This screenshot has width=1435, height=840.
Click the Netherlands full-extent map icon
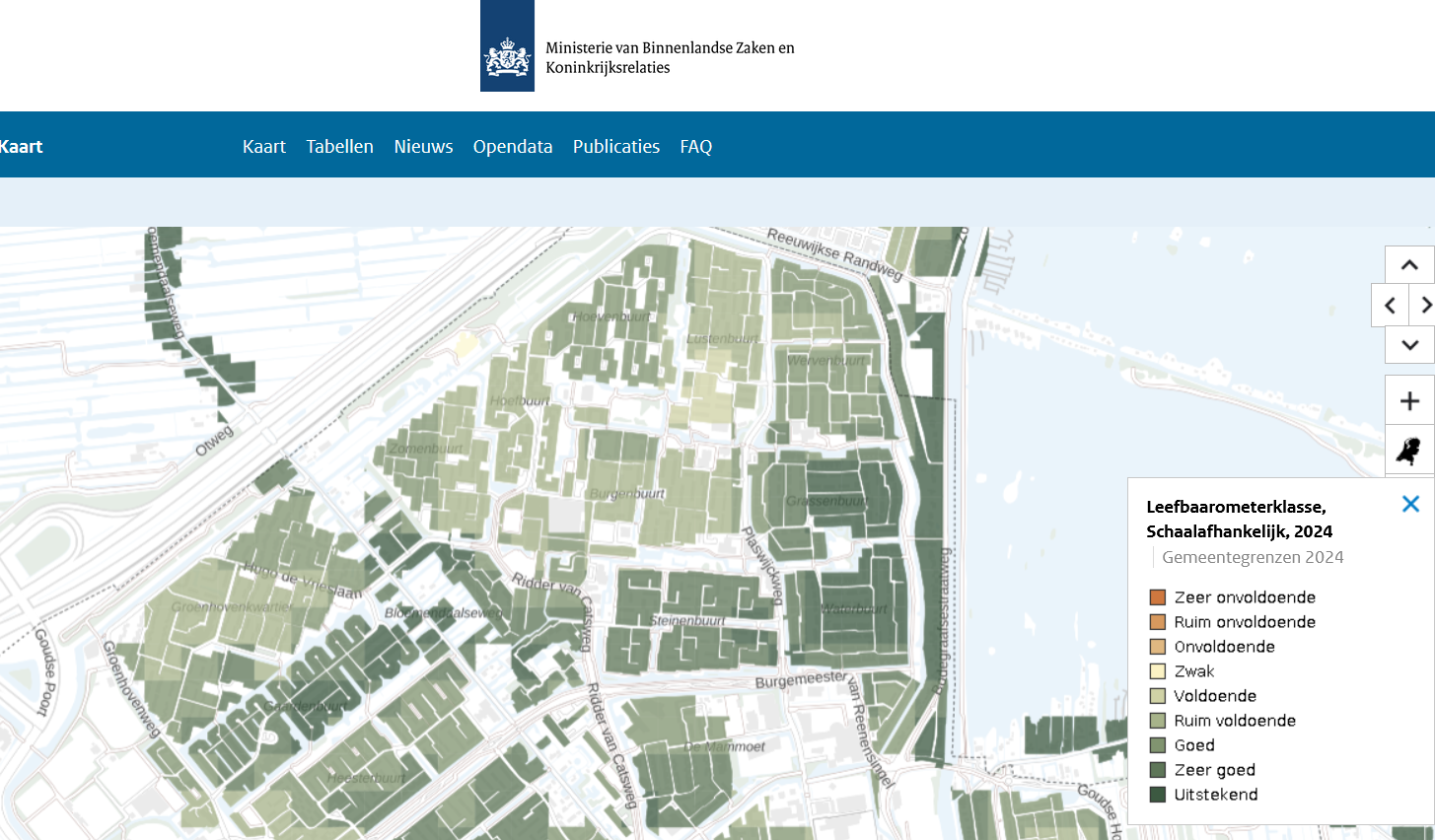coord(1409,452)
